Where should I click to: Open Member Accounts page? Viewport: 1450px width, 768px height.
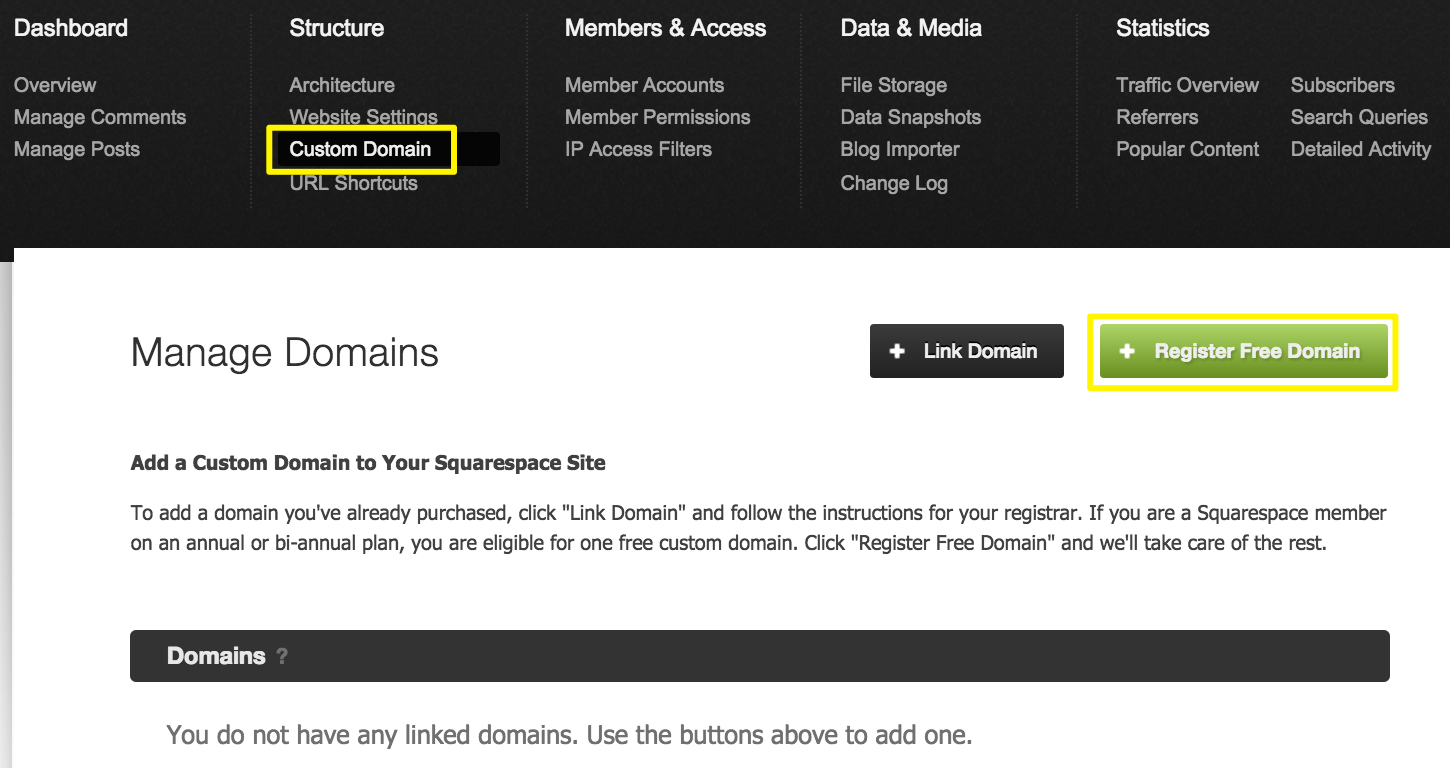point(644,85)
